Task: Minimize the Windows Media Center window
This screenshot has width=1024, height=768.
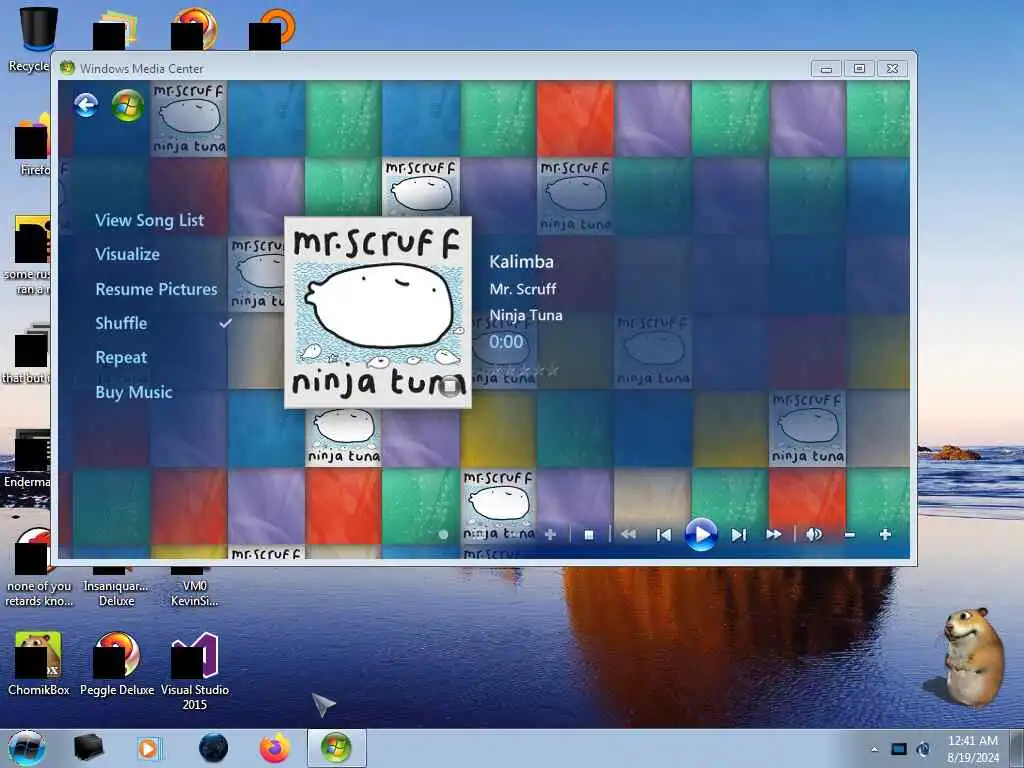Action: pos(826,69)
